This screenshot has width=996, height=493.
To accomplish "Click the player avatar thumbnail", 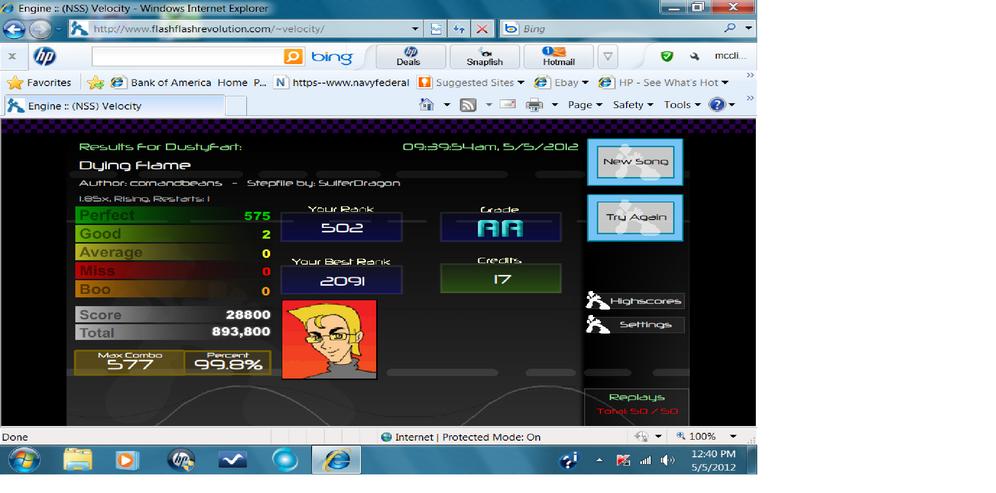I will coord(329,340).
